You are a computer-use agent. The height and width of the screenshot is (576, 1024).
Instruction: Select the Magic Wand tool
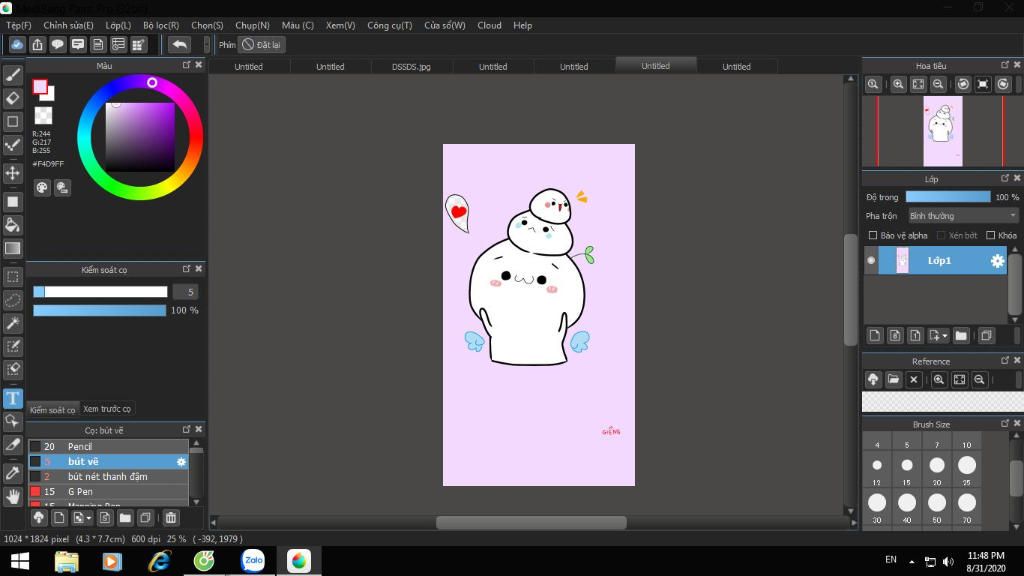(12, 323)
